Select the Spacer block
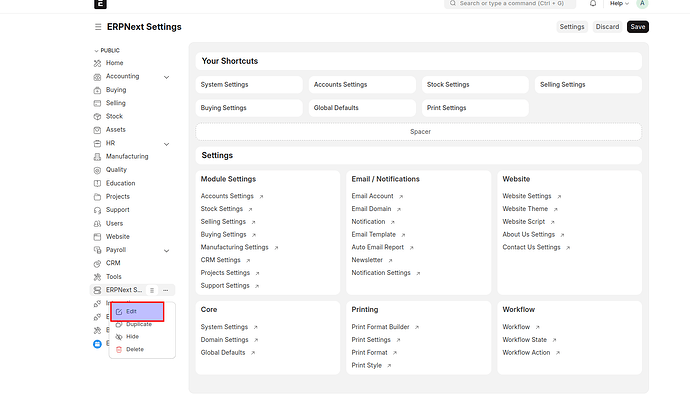Image resolution: width=690 pixels, height=401 pixels. tap(419, 132)
